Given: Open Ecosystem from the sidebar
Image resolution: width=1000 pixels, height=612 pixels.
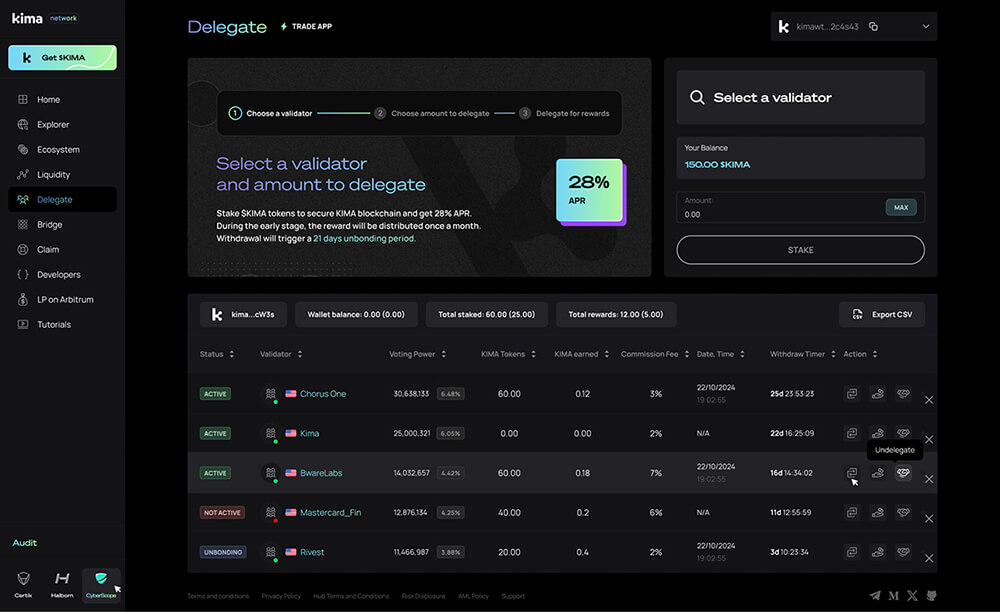Looking at the screenshot, I should (x=62, y=149).
